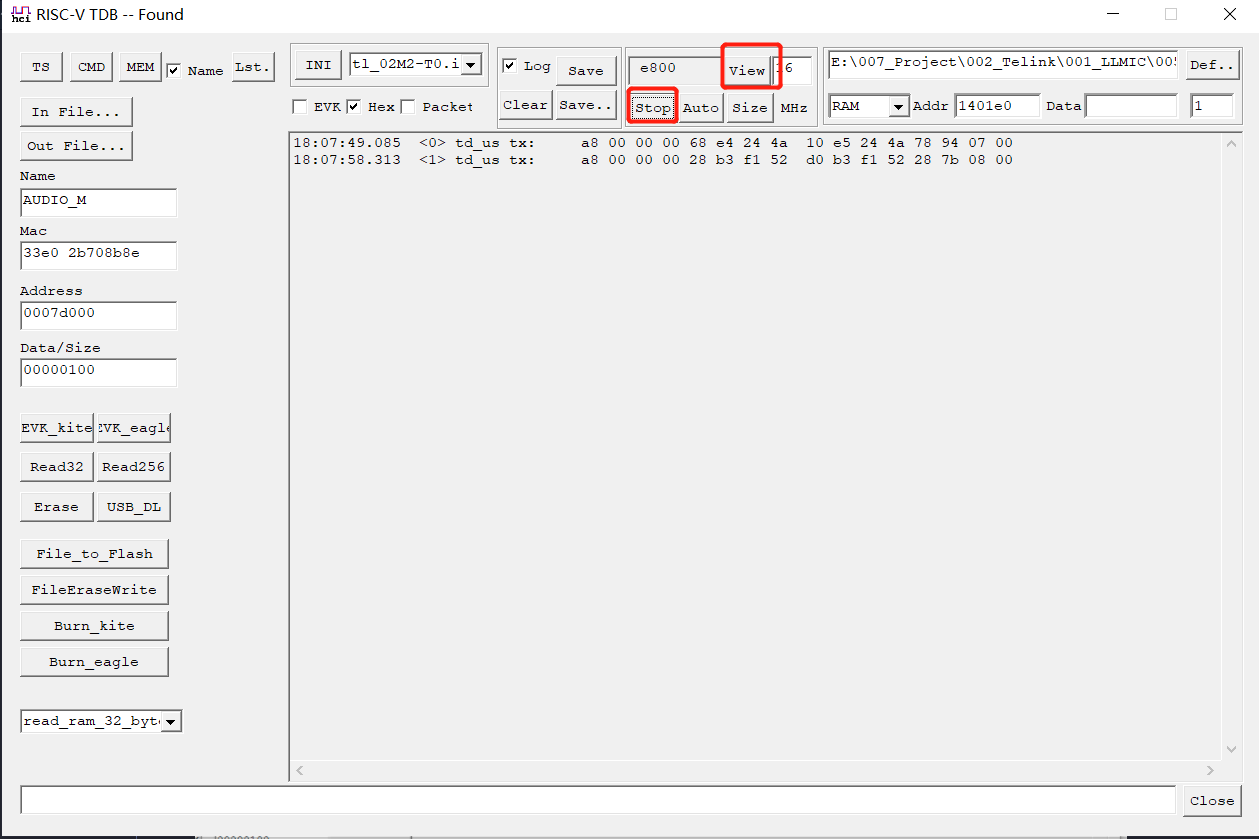Toggle the Hex display checkbox

[x=355, y=106]
